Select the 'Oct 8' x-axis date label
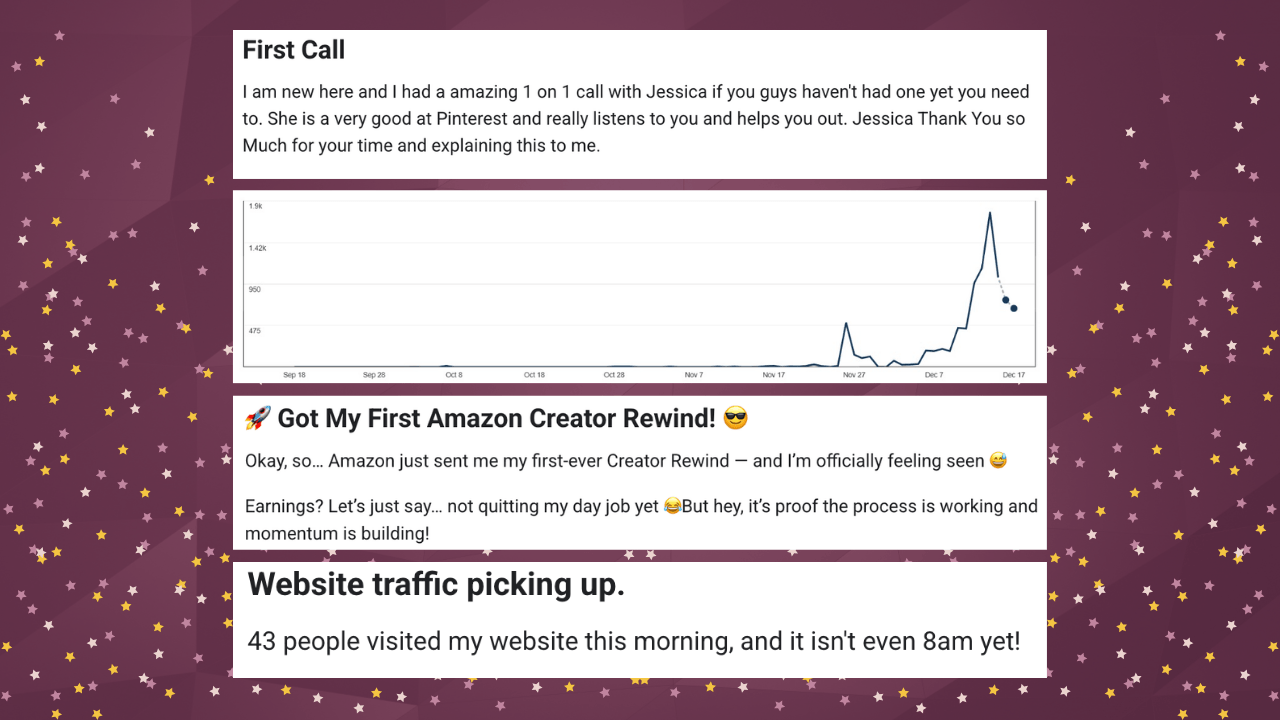Viewport: 1280px width, 720px height. 453,375
